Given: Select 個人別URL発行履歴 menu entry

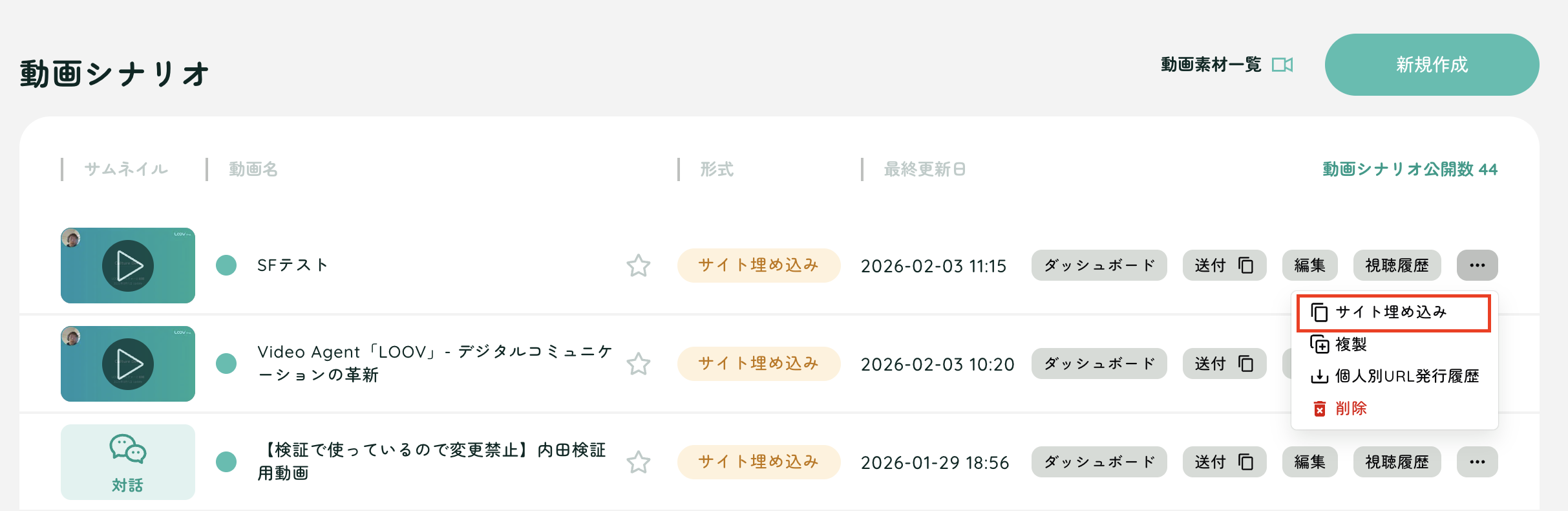Looking at the screenshot, I should pyautogui.click(x=1406, y=376).
